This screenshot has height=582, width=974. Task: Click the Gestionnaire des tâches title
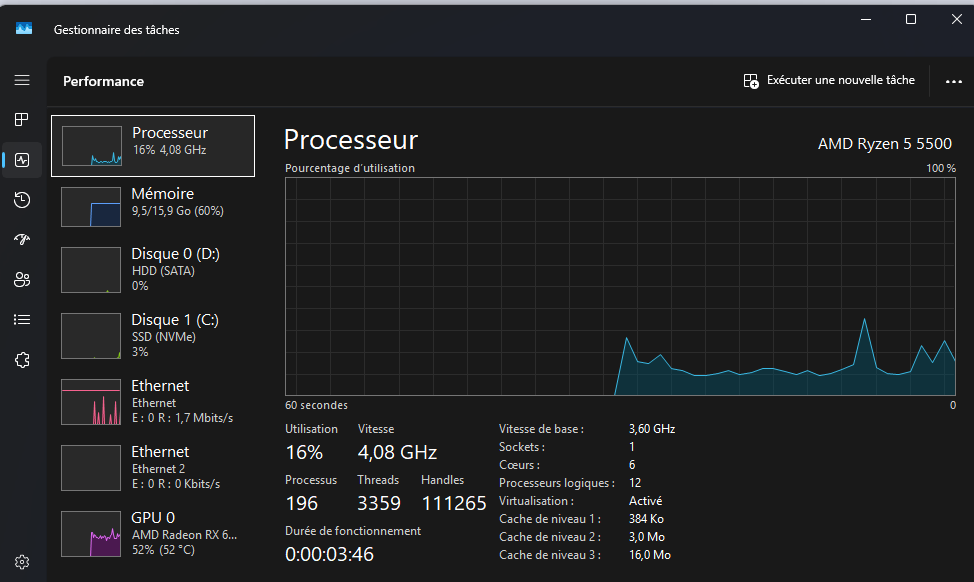point(117,30)
